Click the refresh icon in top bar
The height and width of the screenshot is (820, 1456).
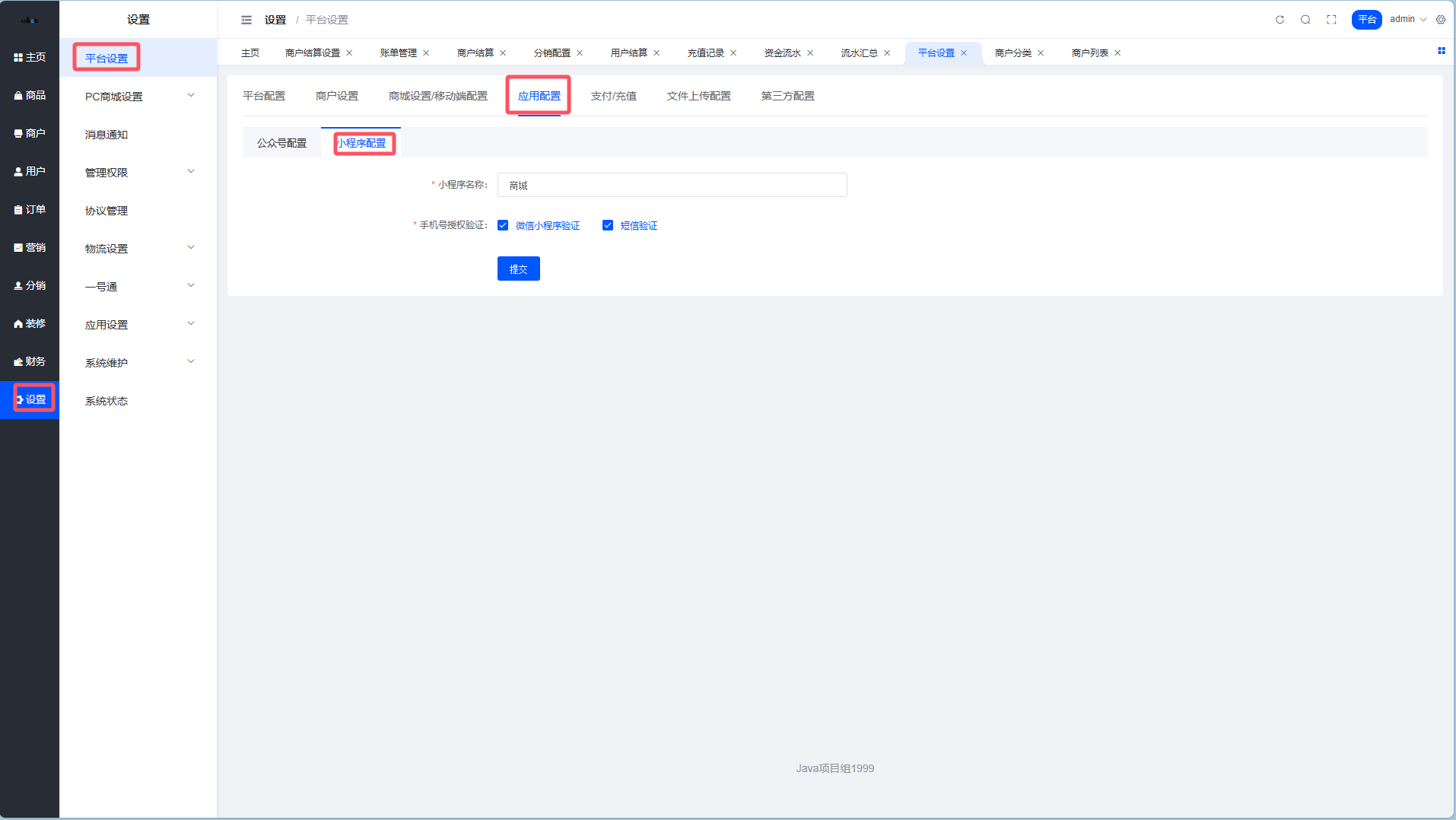1280,20
